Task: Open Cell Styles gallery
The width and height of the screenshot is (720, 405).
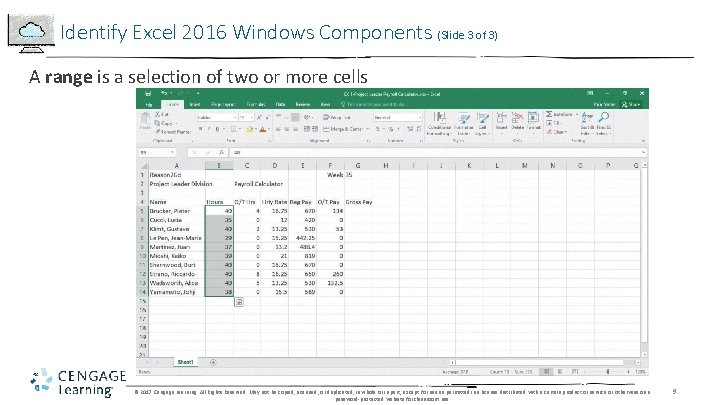Action: point(482,123)
